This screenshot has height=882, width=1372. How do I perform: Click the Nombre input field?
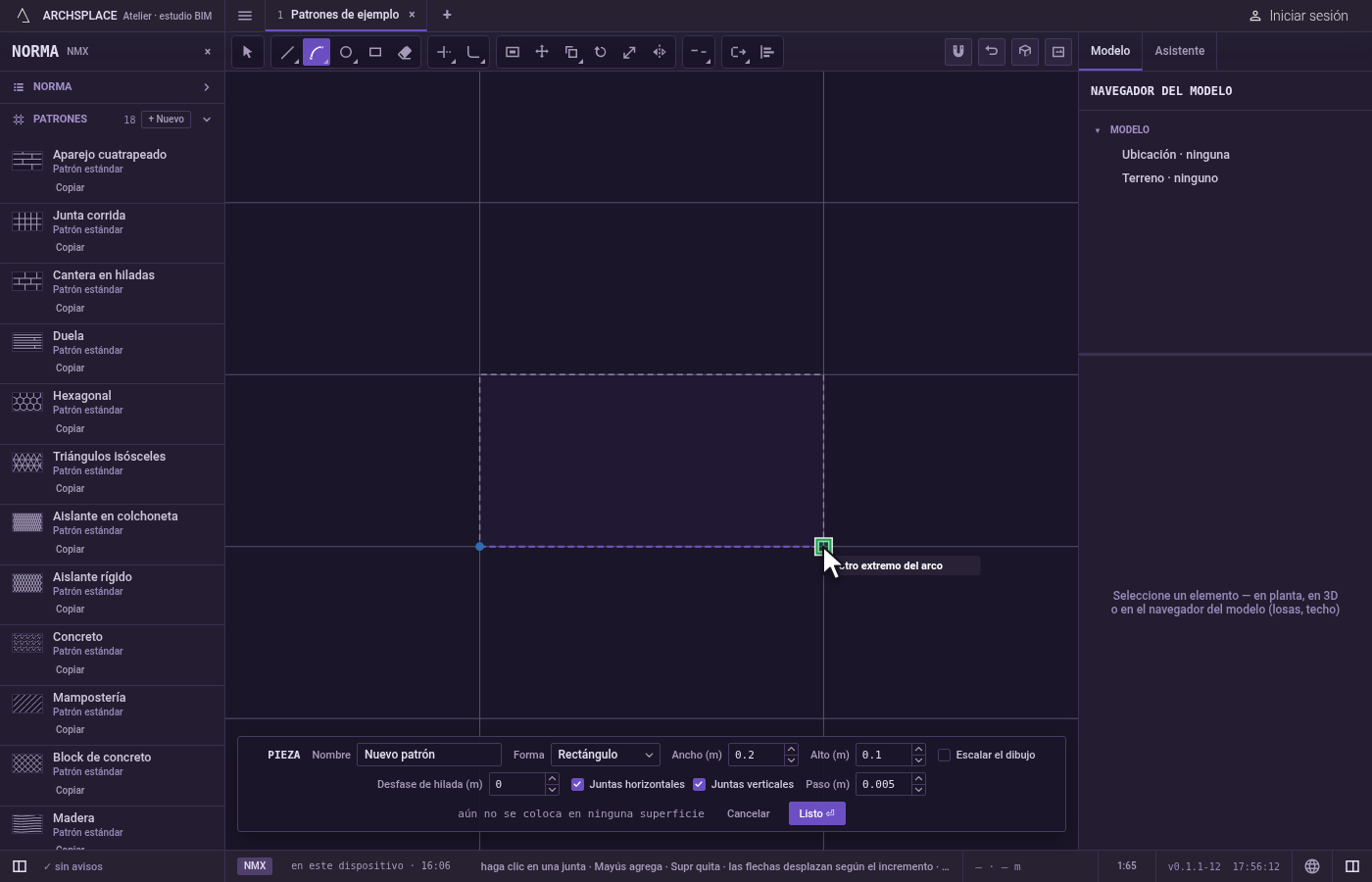click(x=429, y=755)
